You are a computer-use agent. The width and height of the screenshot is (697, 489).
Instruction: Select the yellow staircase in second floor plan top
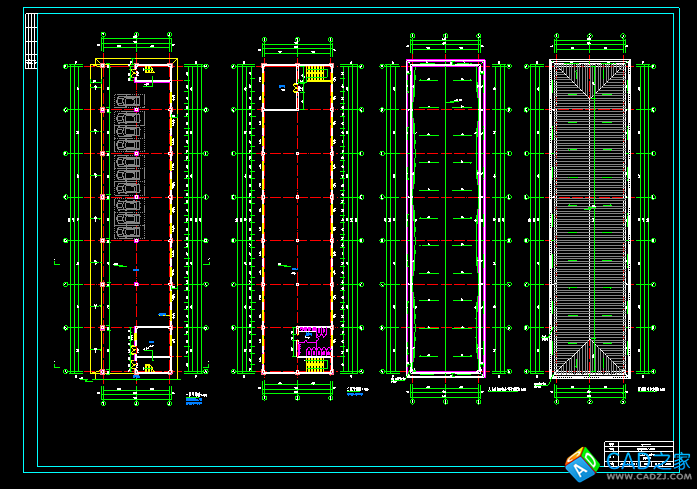(315, 74)
